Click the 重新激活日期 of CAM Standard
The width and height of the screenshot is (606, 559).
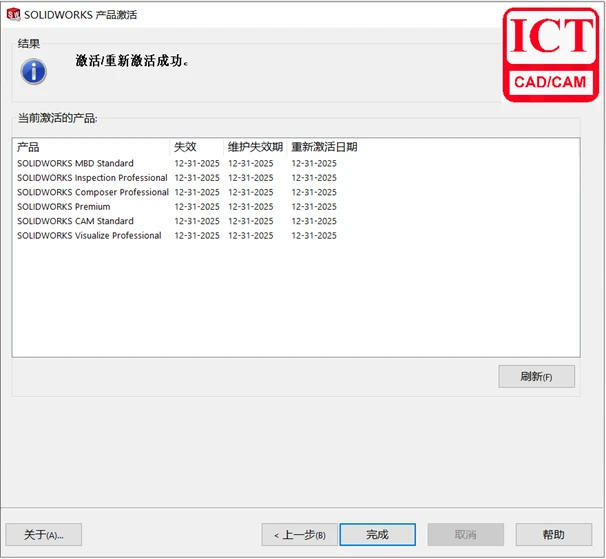(314, 221)
